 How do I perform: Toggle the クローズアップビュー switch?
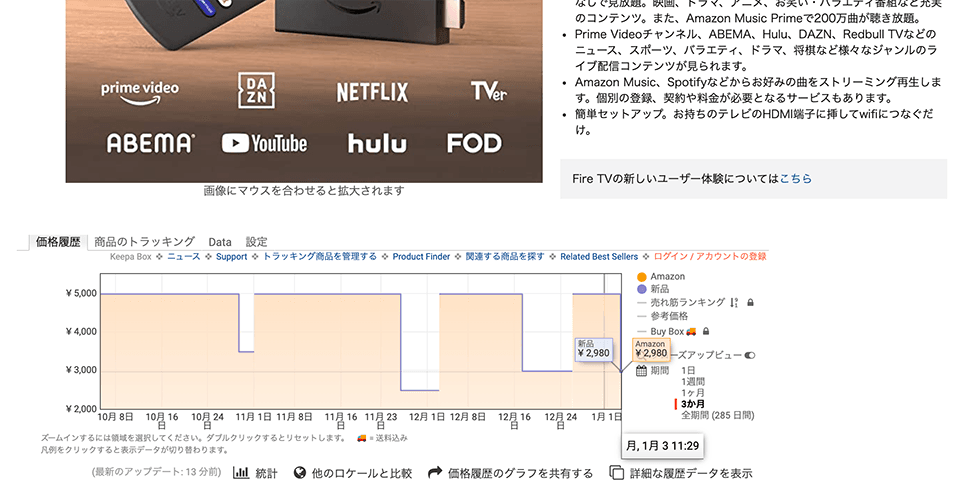(x=749, y=355)
